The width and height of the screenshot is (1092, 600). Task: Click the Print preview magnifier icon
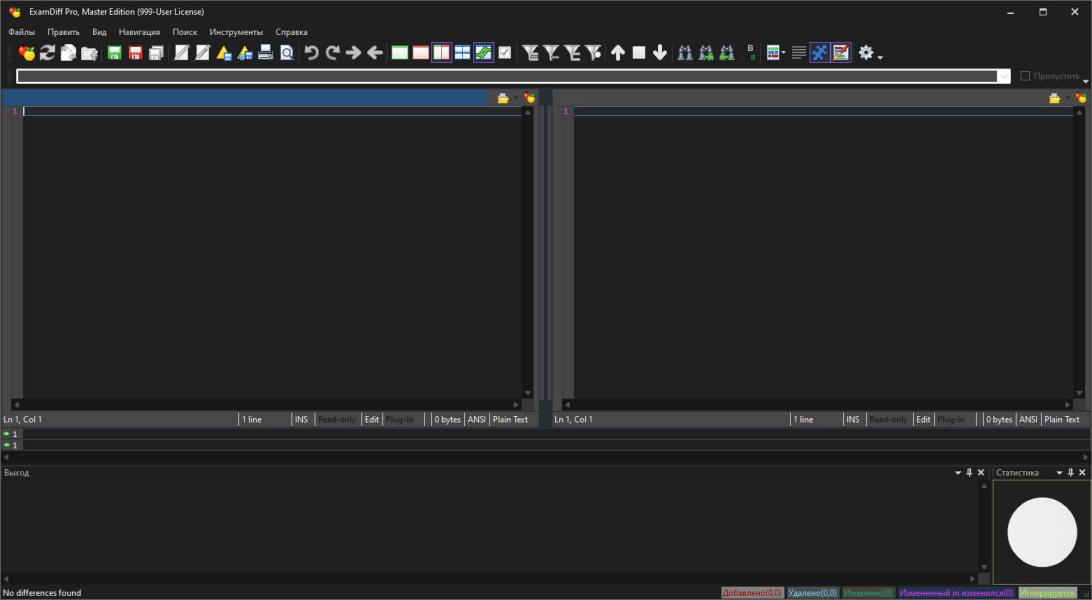pos(286,53)
